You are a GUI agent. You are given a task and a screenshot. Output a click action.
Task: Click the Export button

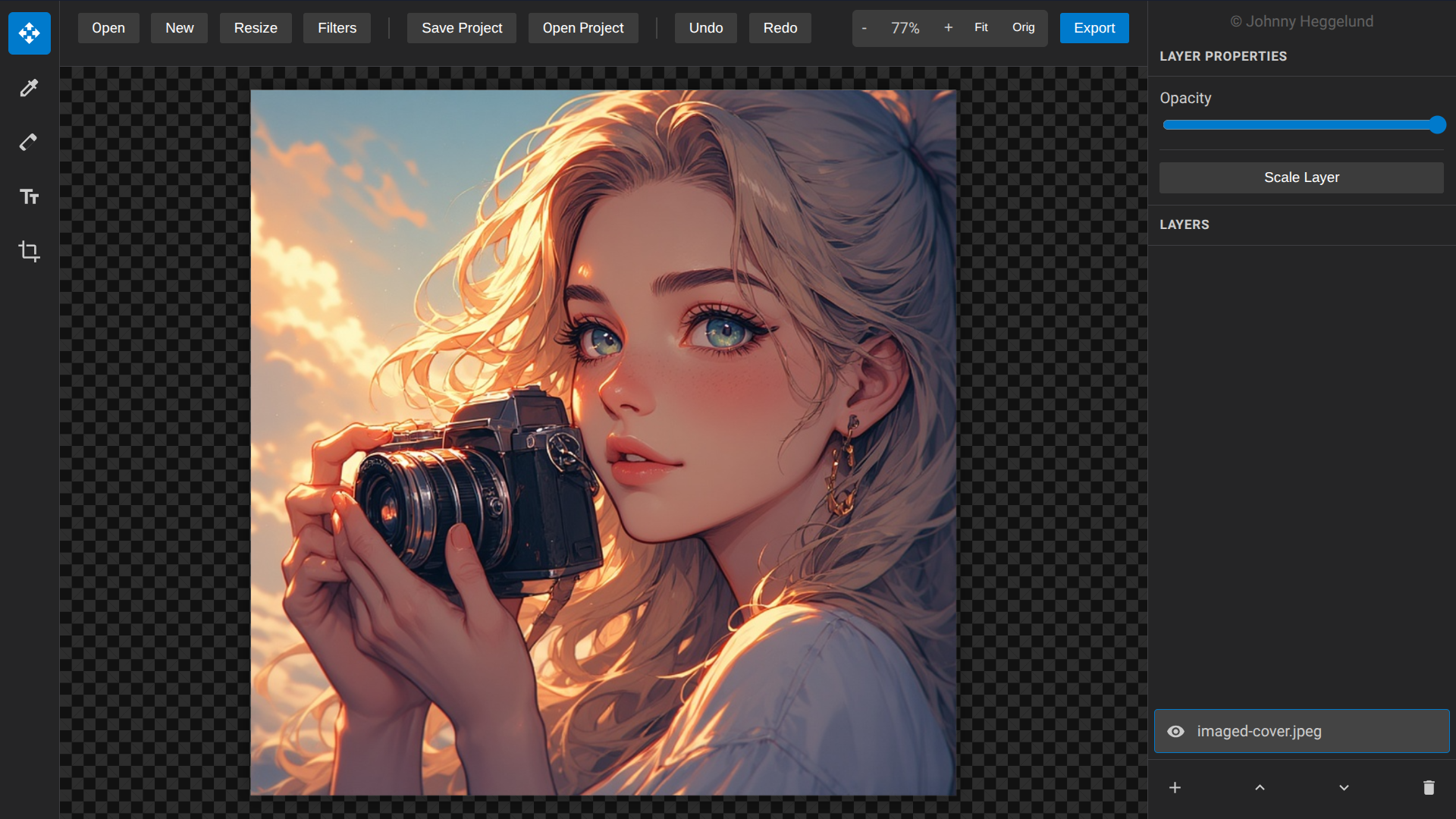(1094, 27)
